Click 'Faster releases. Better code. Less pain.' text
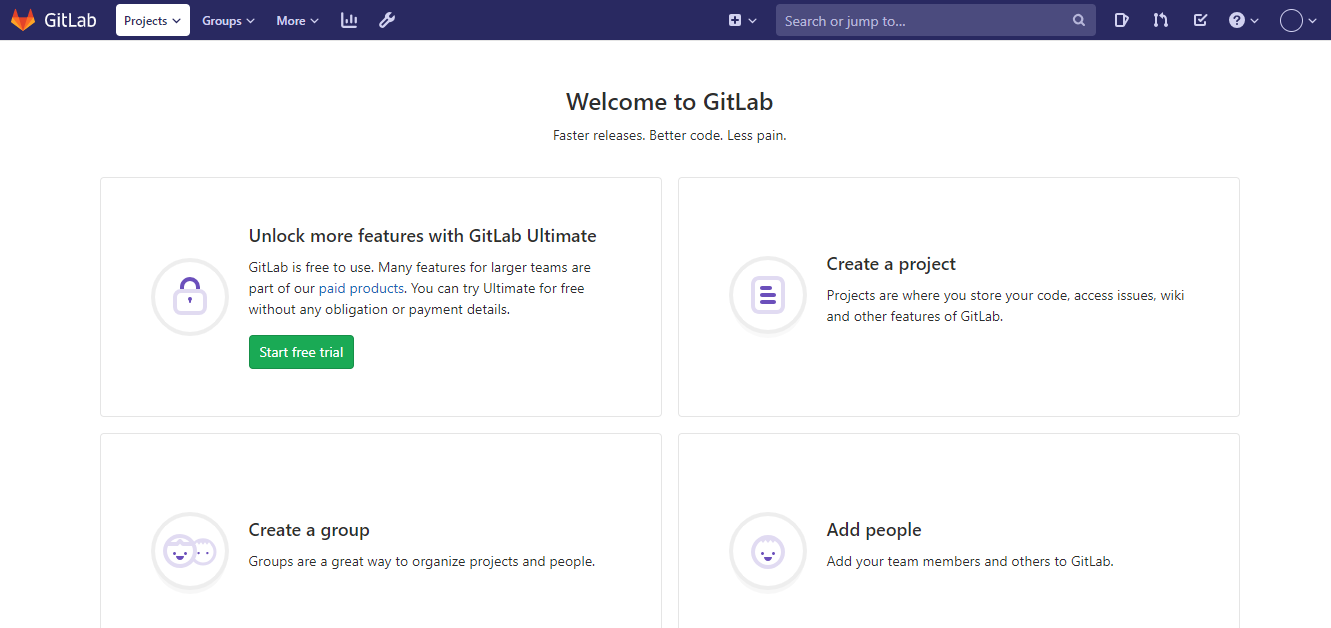This screenshot has height=628, width=1331. (669, 135)
